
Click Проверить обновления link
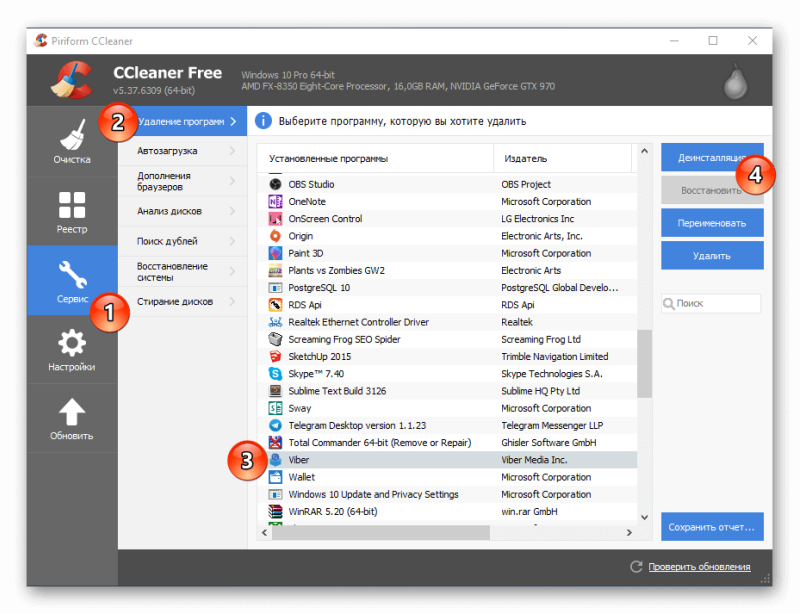pos(699,567)
